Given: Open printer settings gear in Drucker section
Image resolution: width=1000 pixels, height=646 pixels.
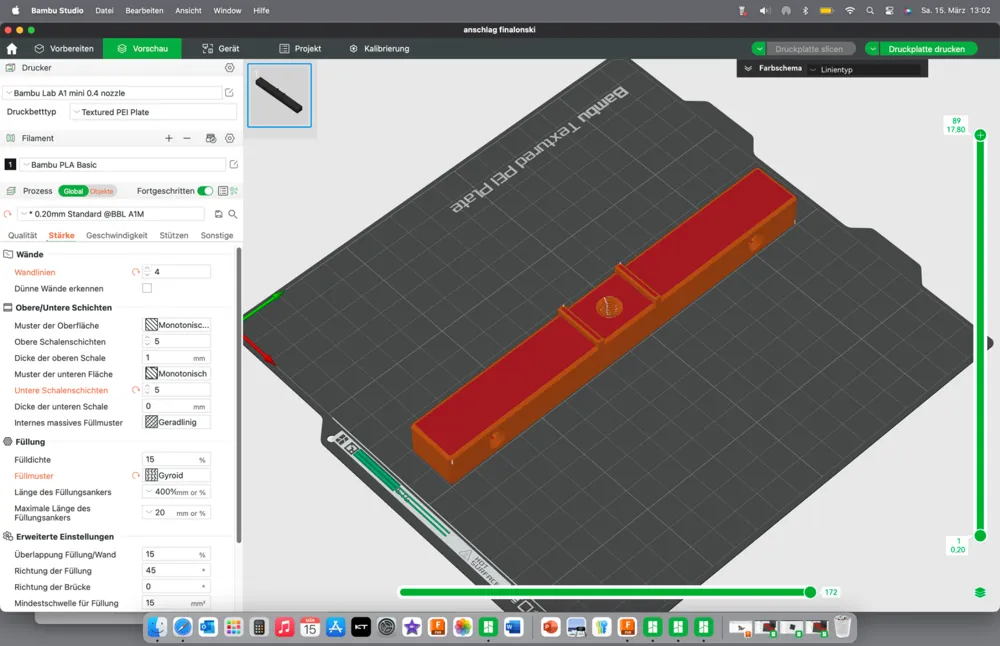Looking at the screenshot, I should (230, 68).
